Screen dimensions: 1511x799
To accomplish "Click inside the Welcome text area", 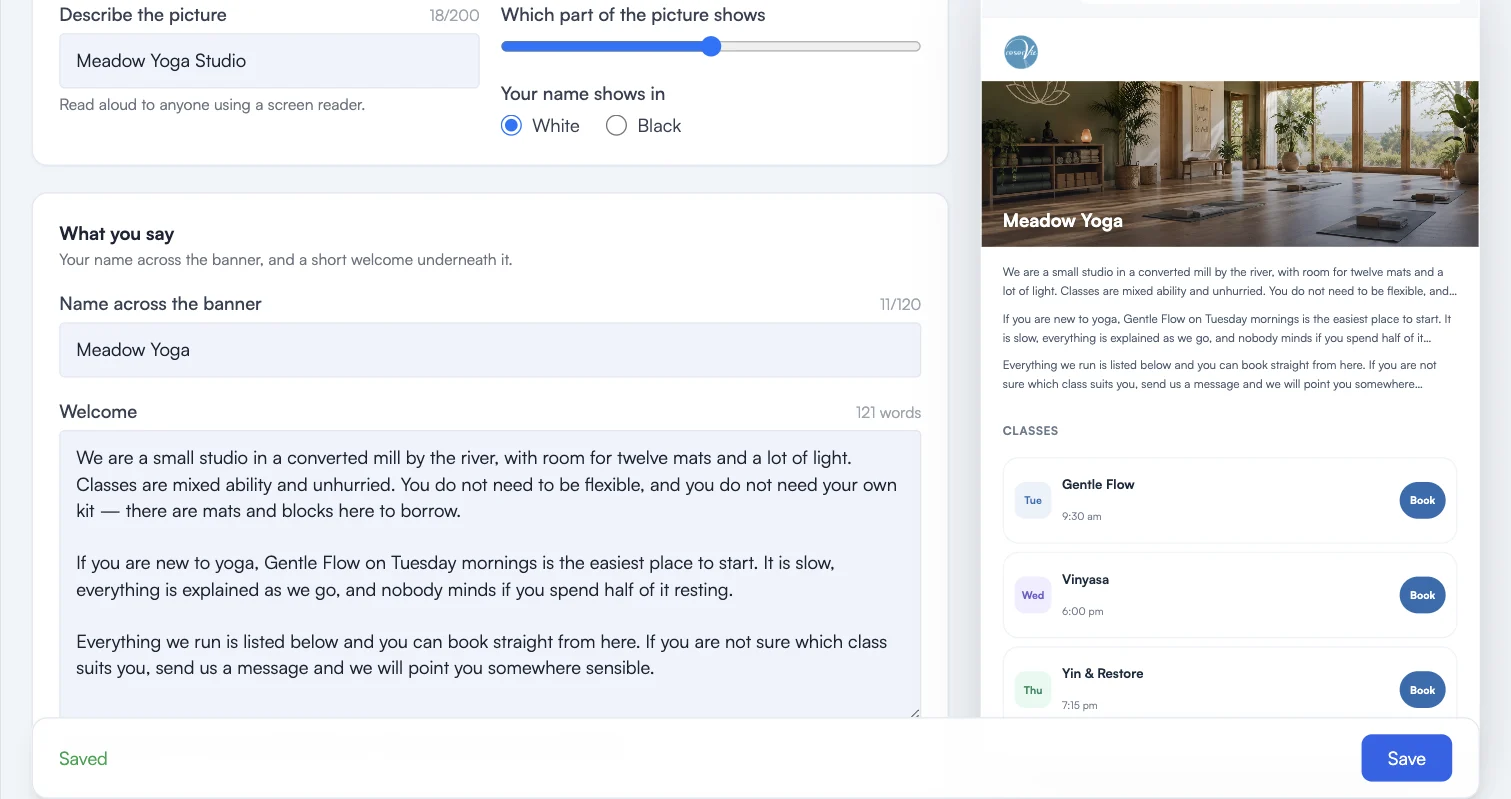I will (490, 574).
